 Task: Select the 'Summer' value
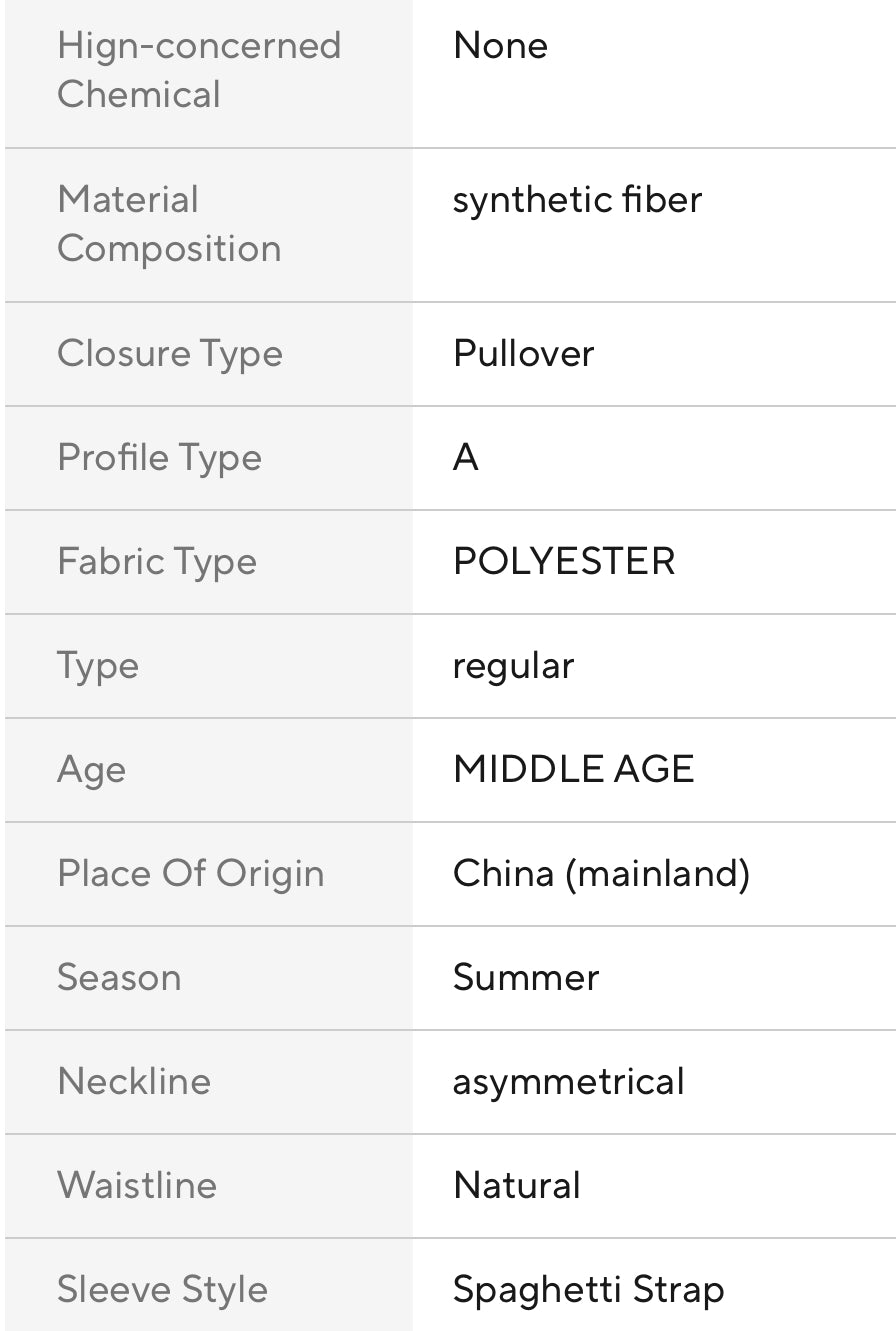526,978
